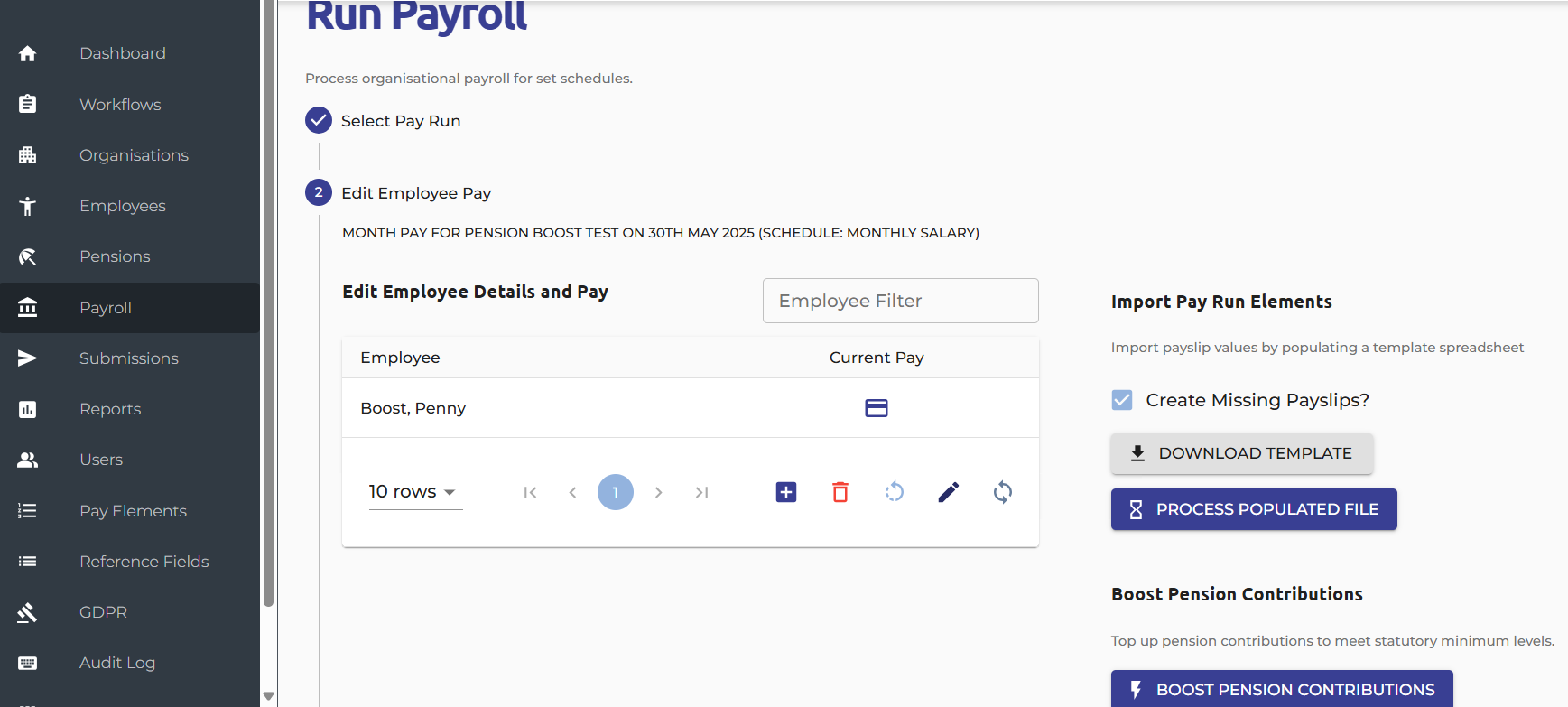Click the faded reset rotate icon
1568x707 pixels.
tap(895, 492)
